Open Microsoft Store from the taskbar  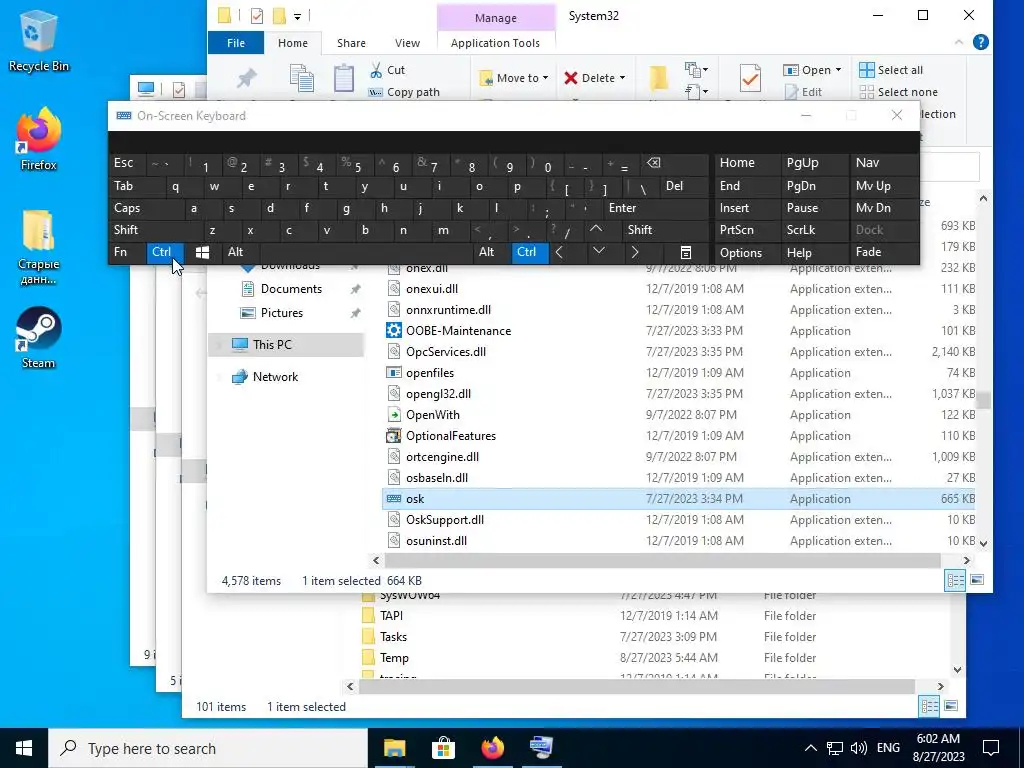tap(443, 748)
